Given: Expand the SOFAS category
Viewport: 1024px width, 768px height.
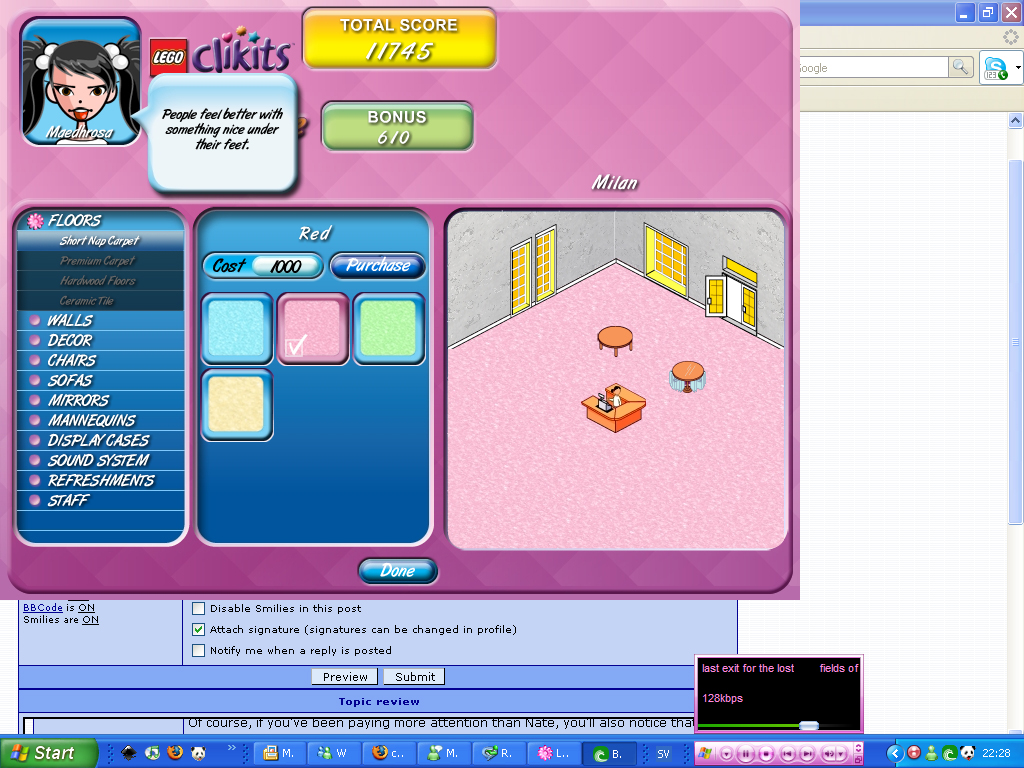Looking at the screenshot, I should (101, 381).
